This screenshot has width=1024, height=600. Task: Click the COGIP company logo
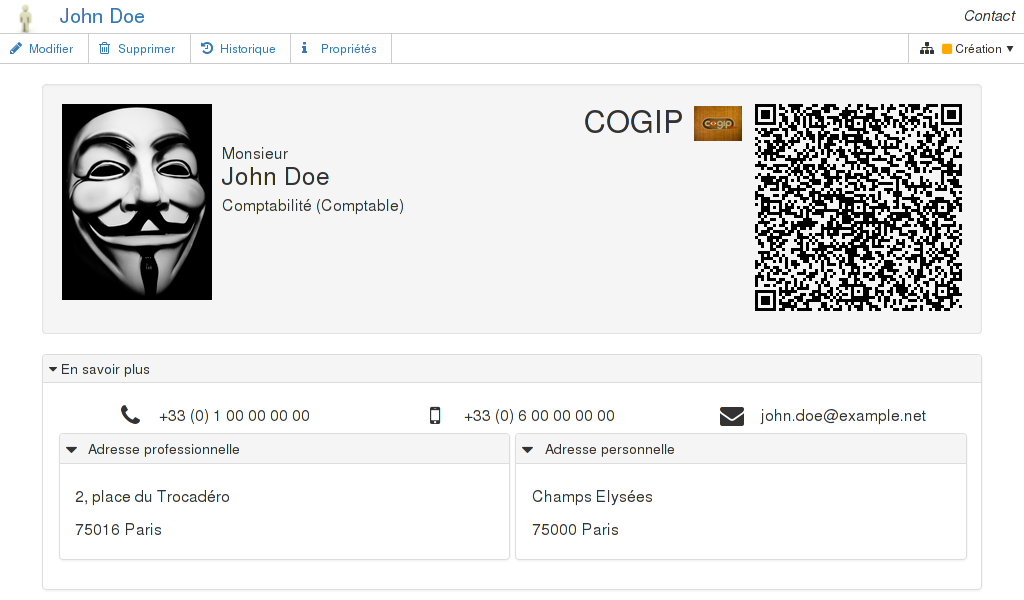718,123
